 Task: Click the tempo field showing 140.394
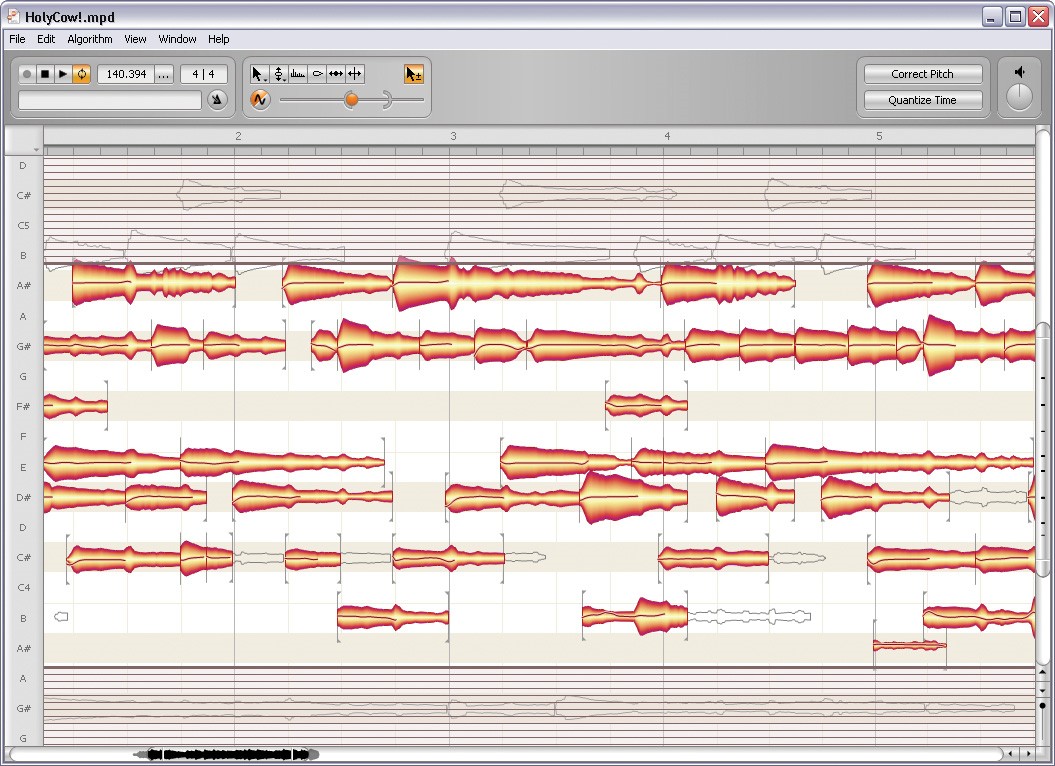pos(126,74)
